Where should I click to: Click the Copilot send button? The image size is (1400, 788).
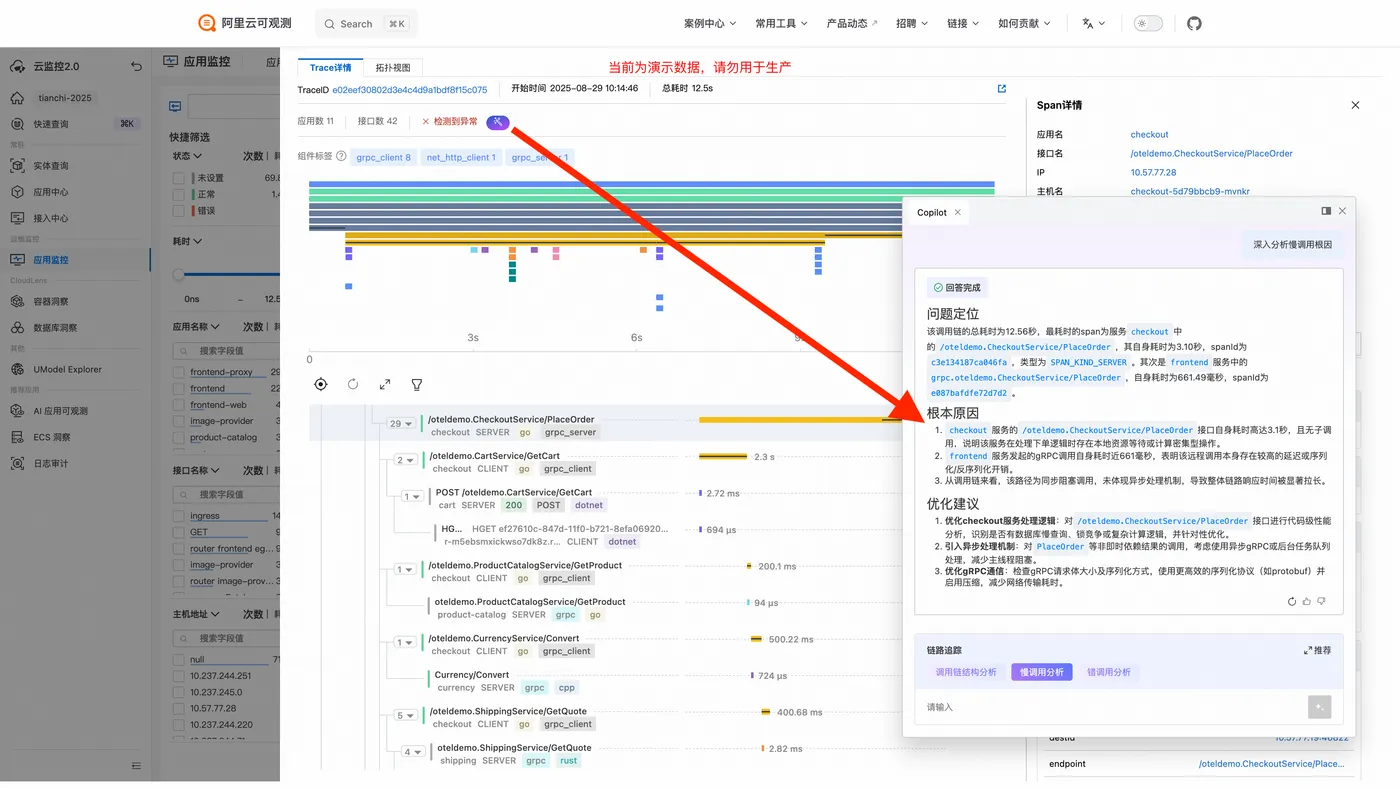pos(1320,707)
